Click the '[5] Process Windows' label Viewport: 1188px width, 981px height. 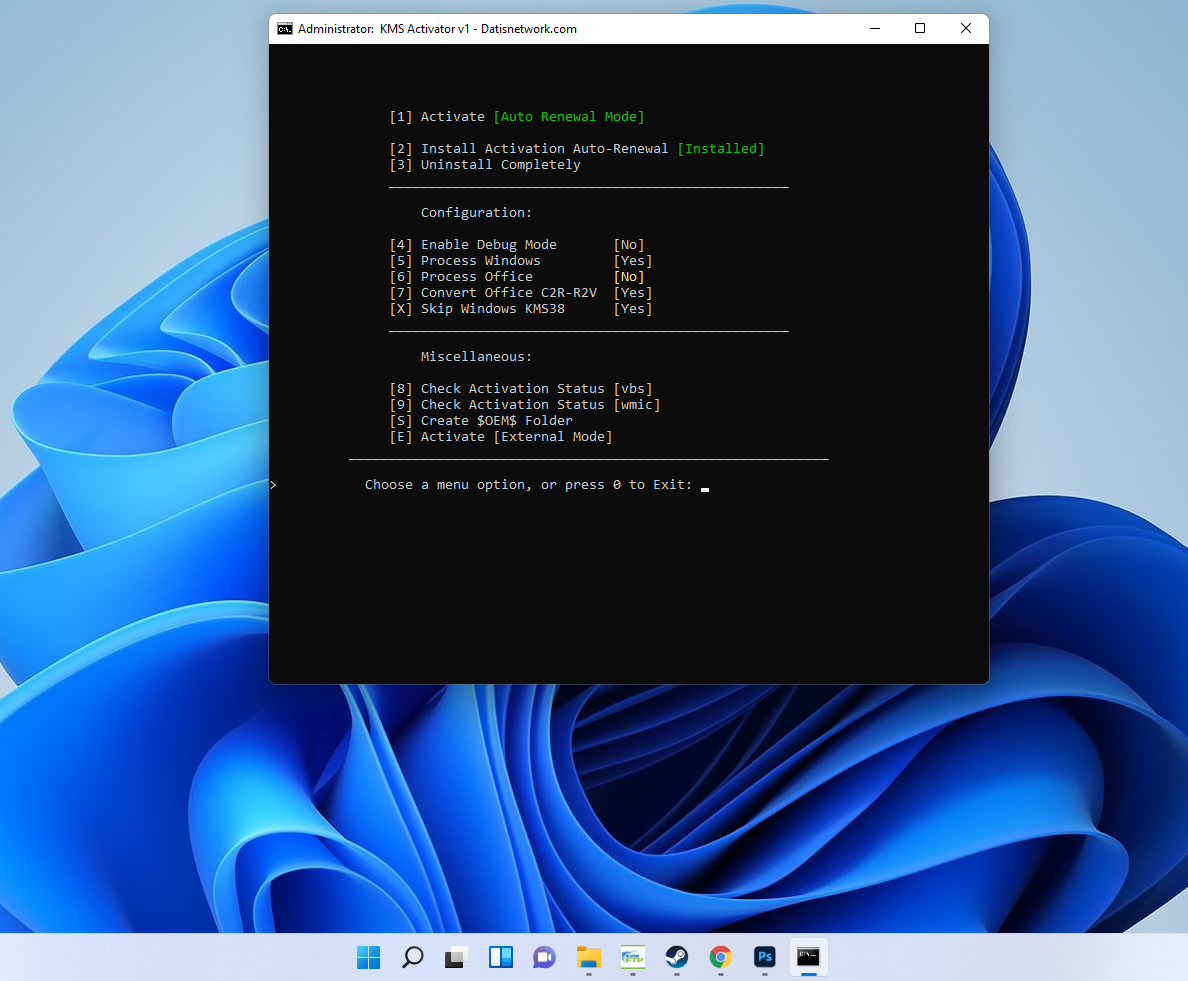[x=465, y=261]
